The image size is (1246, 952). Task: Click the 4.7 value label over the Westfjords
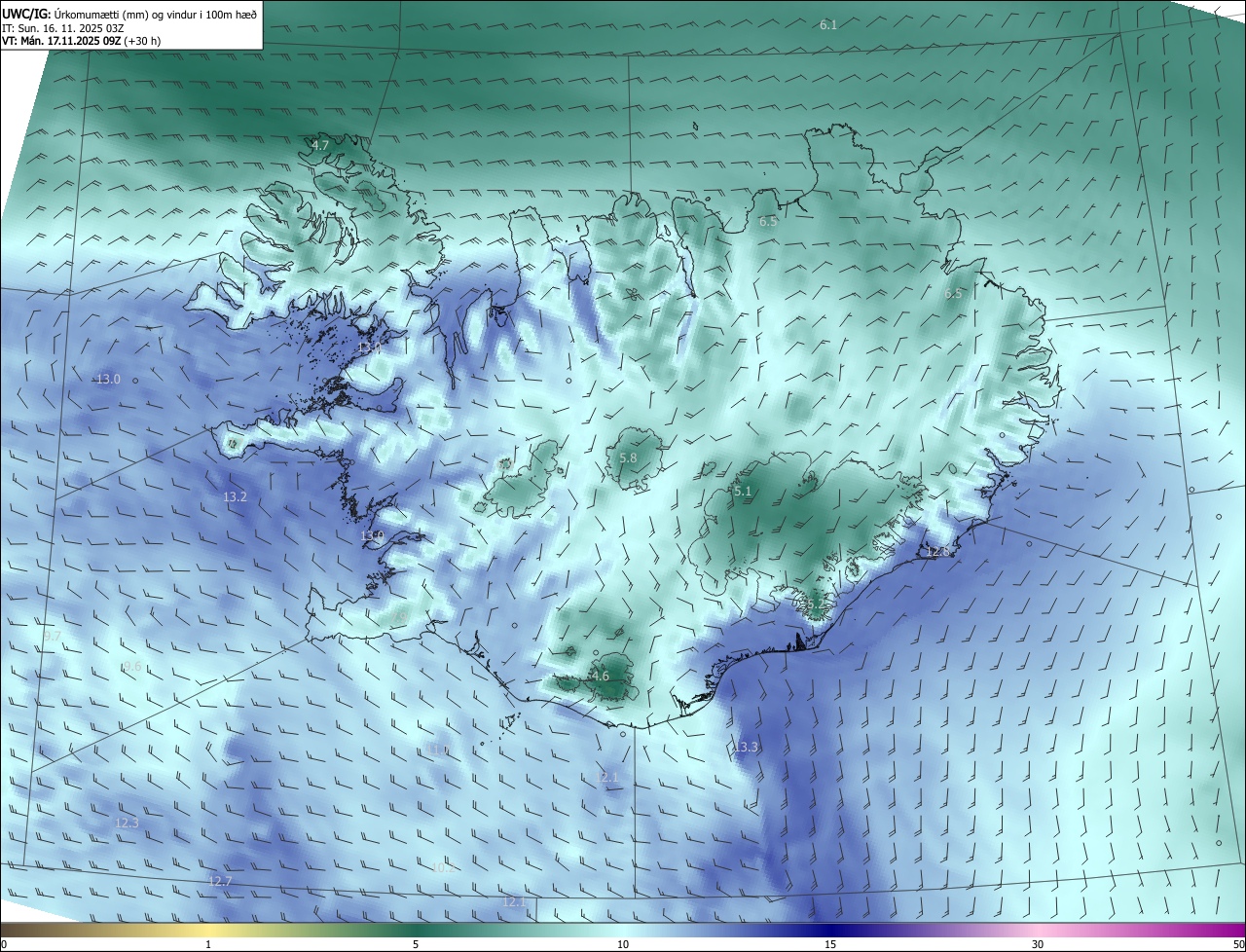tap(320, 145)
